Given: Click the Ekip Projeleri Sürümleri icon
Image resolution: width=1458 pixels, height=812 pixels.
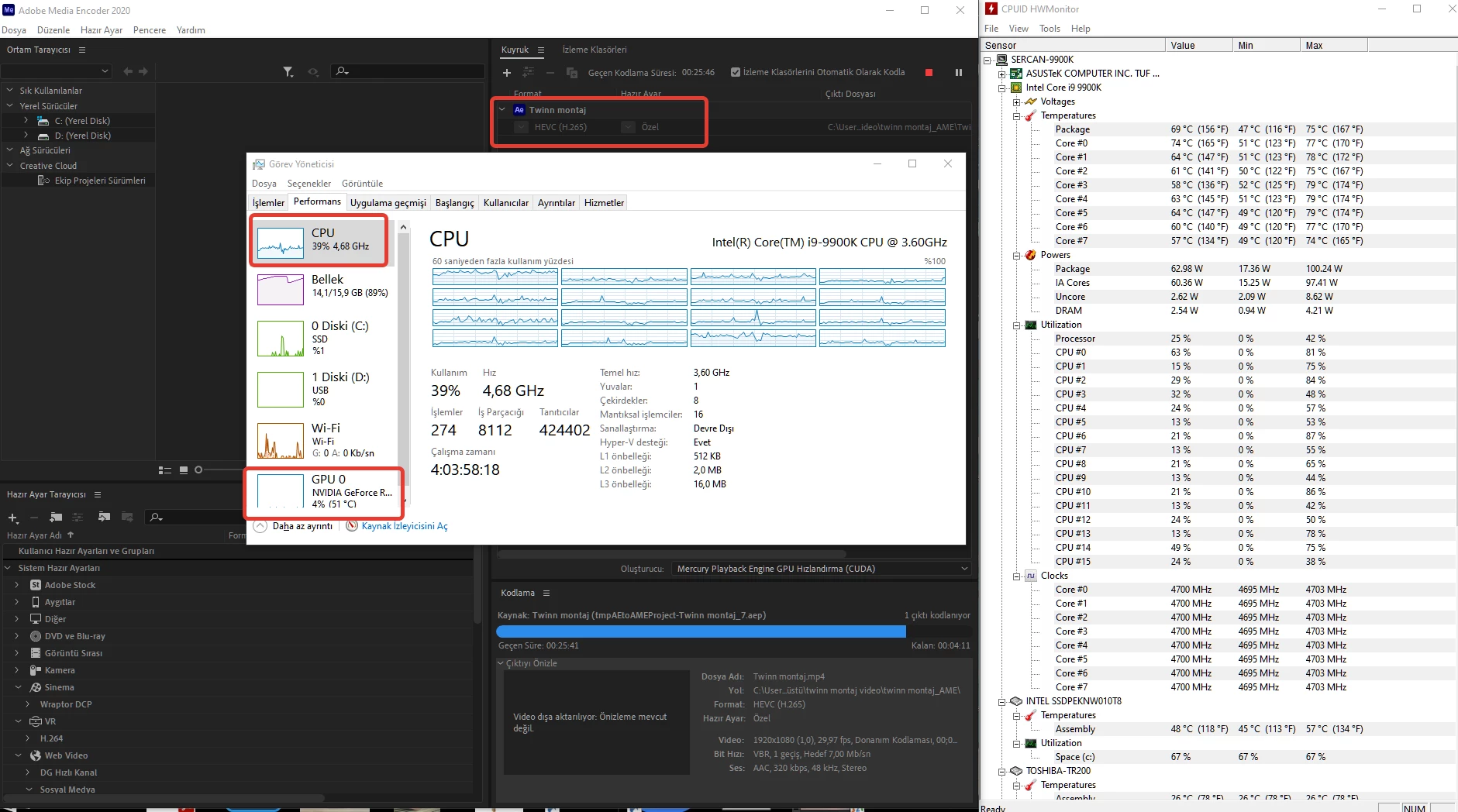Looking at the screenshot, I should (x=44, y=181).
